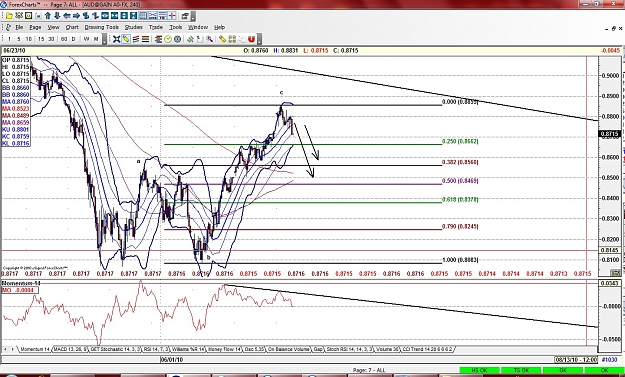Select the 1-minute timeframe button
625x377 pixels.
click(9, 39)
